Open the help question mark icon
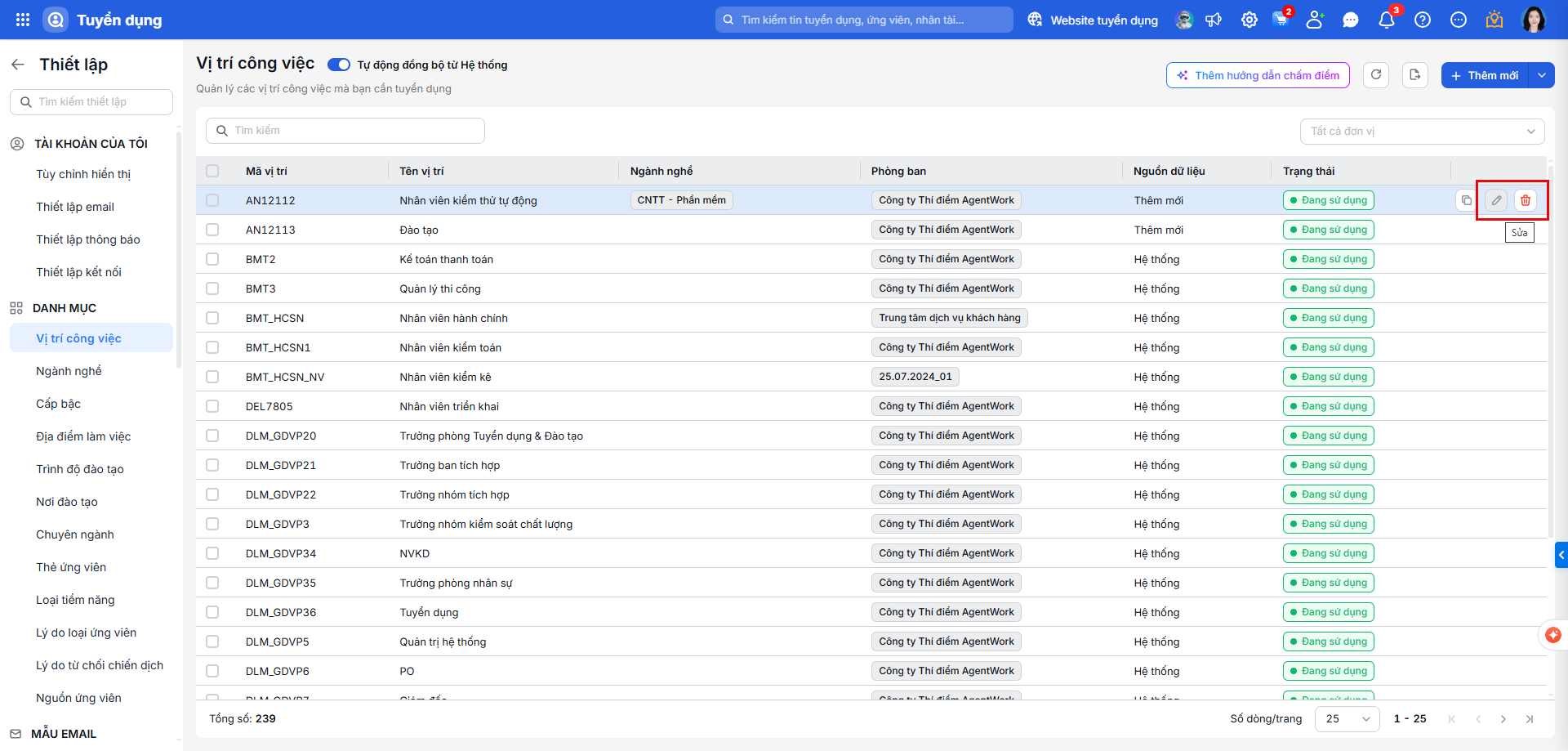 pos(1423,20)
